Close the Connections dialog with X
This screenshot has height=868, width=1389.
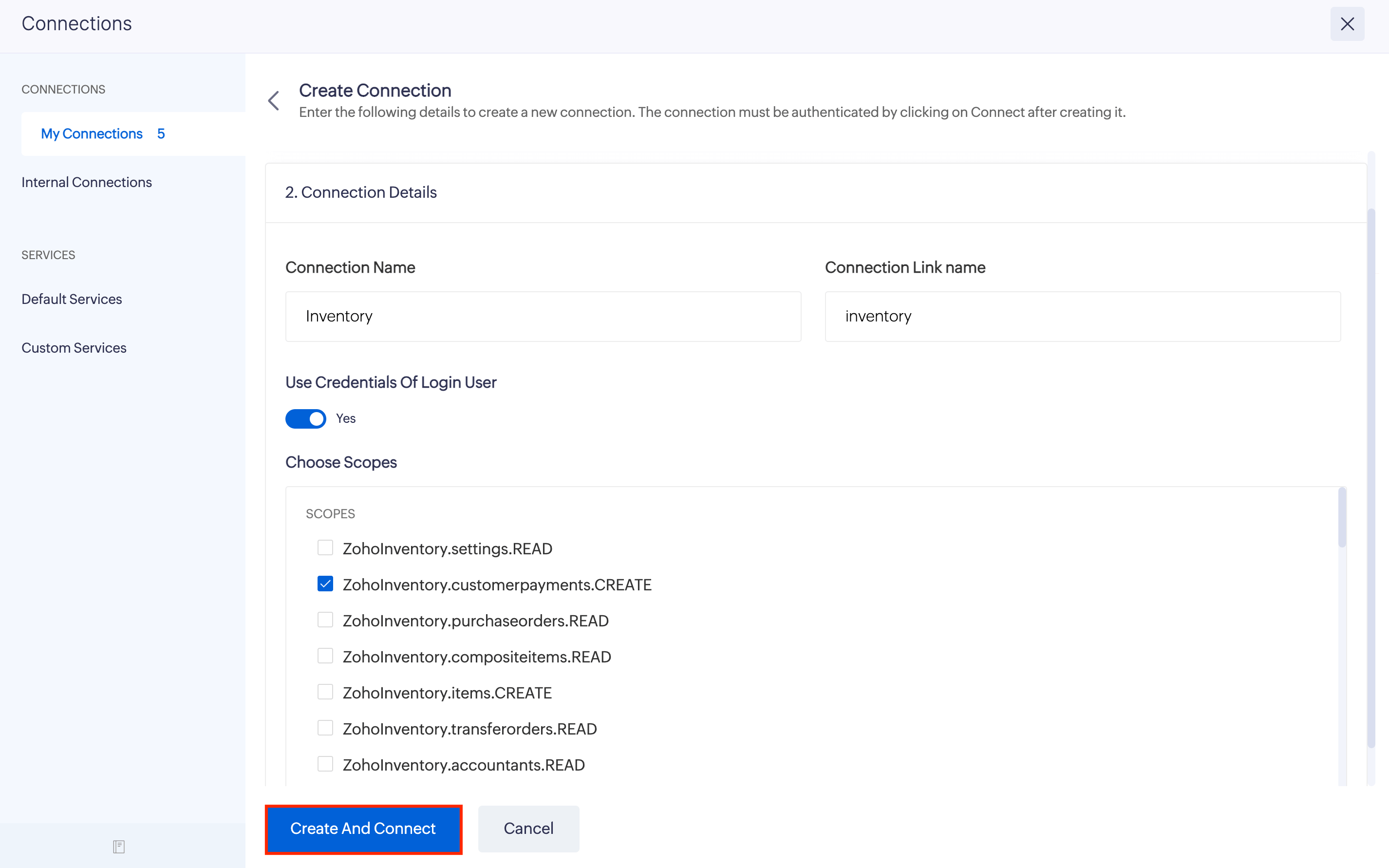click(x=1347, y=24)
